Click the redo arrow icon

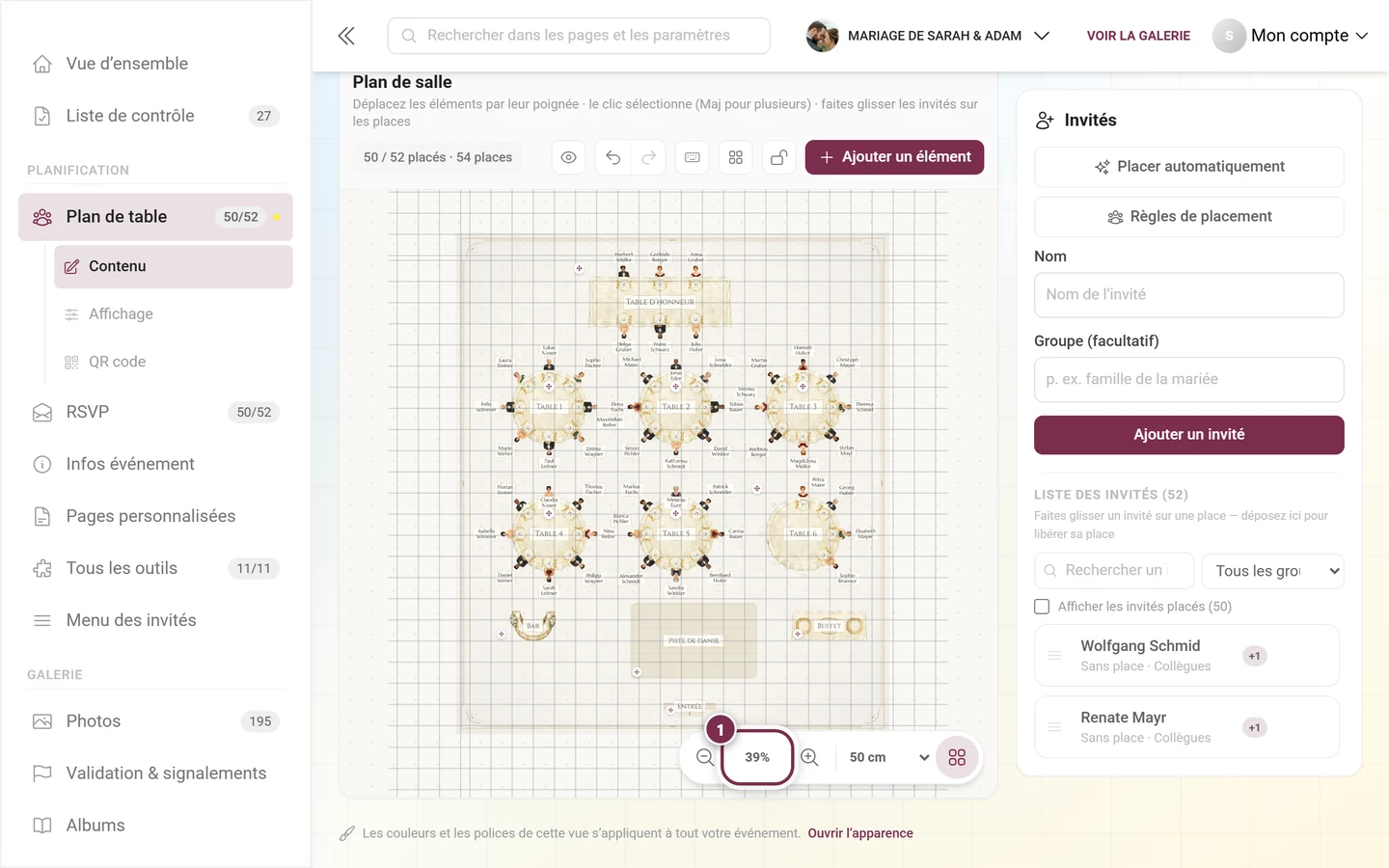coord(649,157)
